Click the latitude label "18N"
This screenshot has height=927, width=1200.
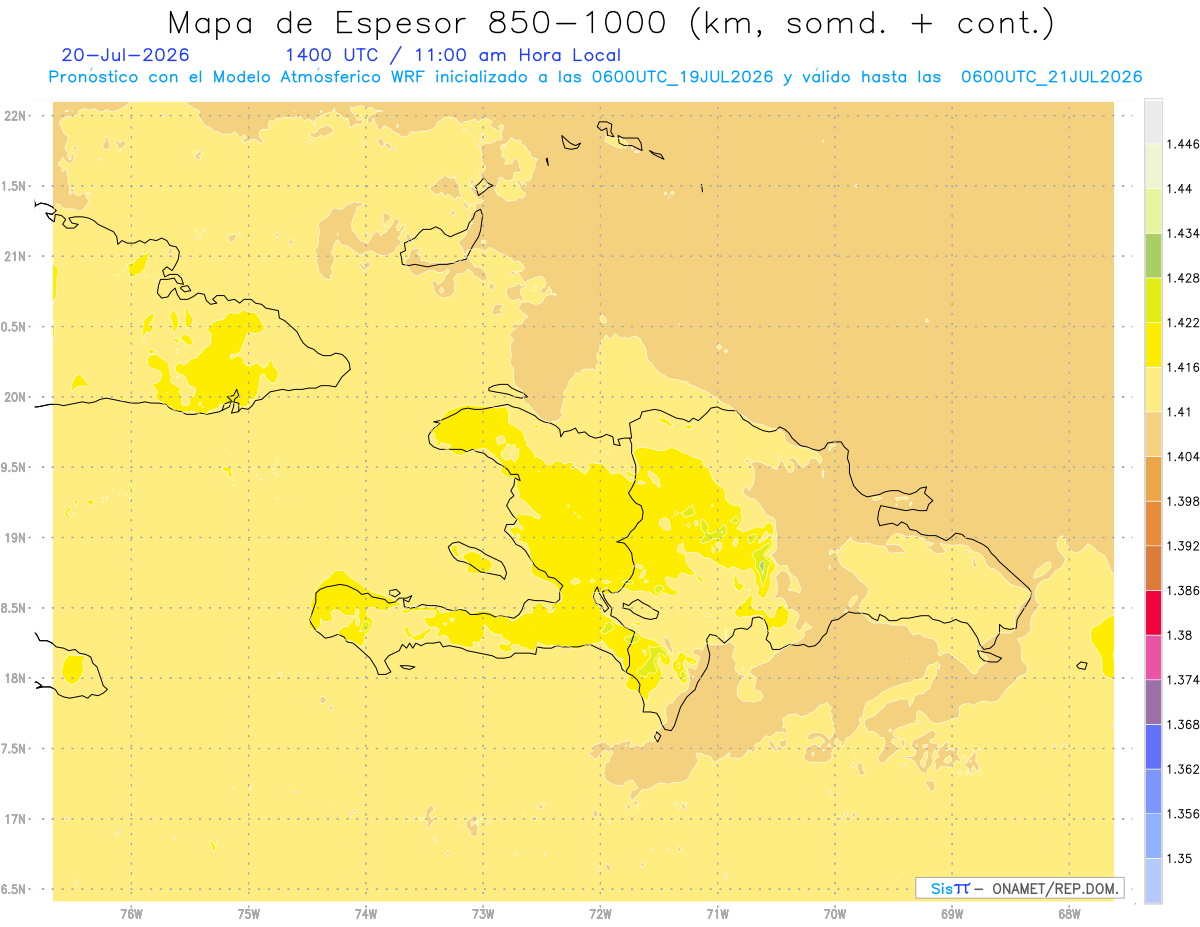click(x=16, y=678)
